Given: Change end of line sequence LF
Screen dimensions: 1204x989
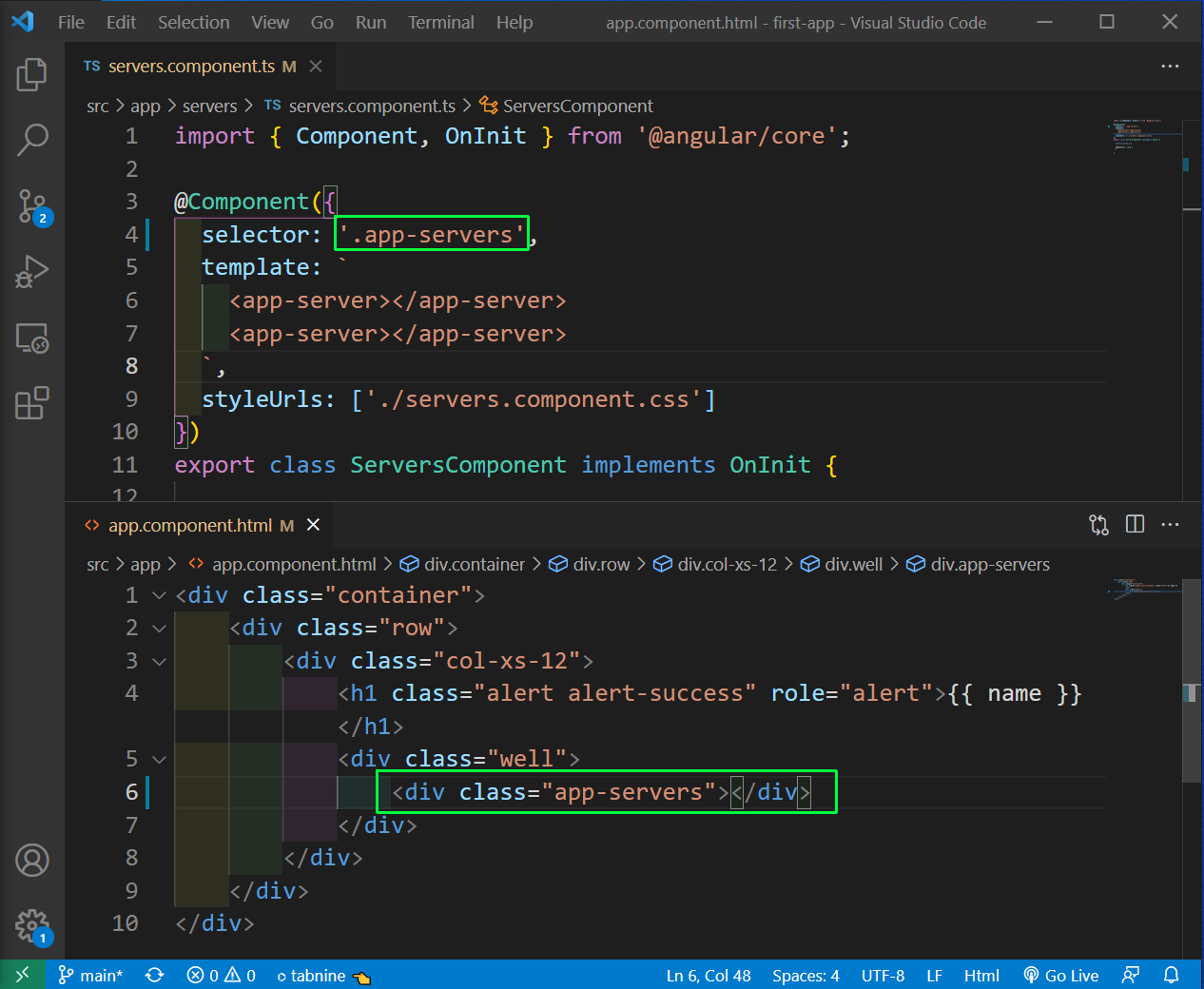Looking at the screenshot, I should 934,976.
